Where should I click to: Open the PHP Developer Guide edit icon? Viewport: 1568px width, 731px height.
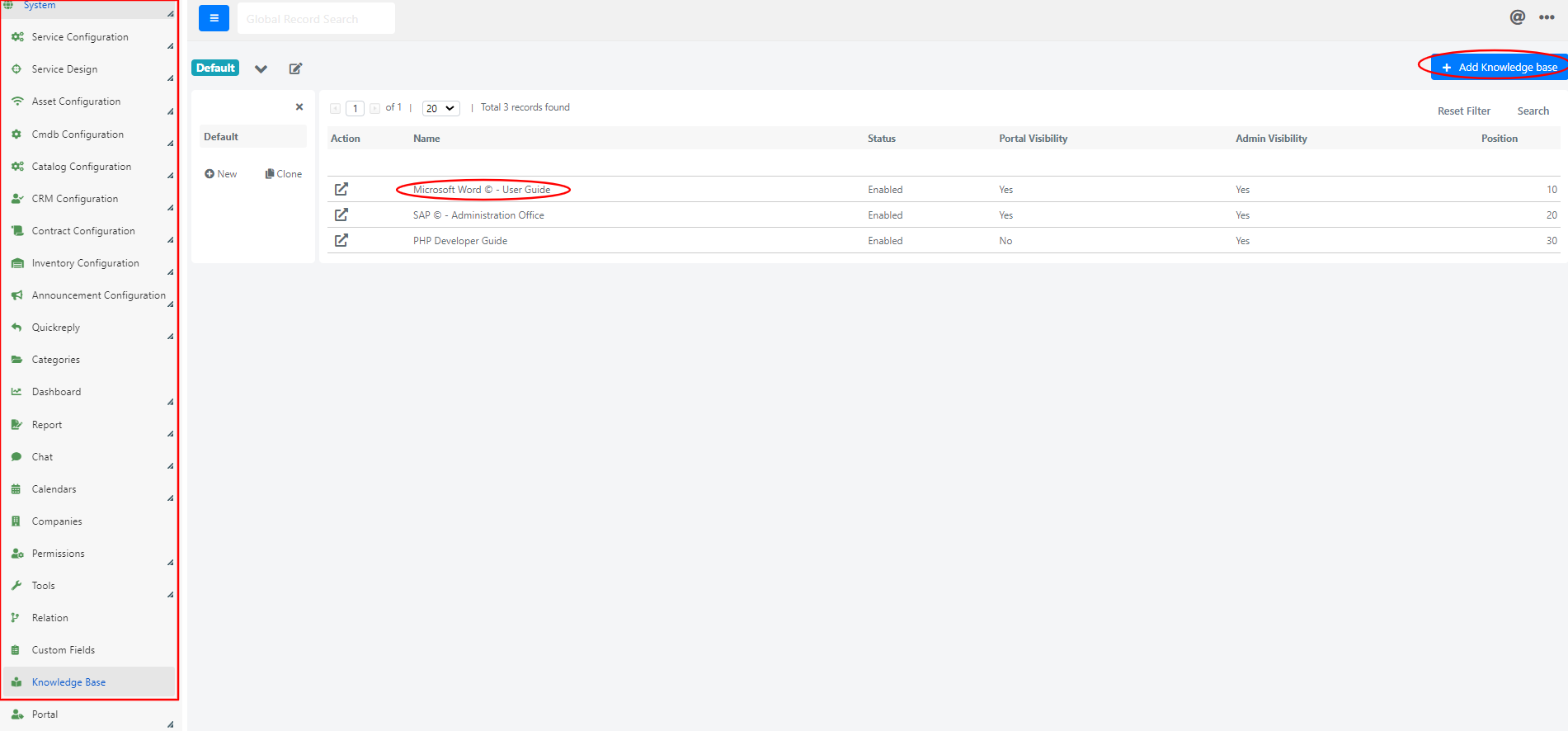(341, 240)
